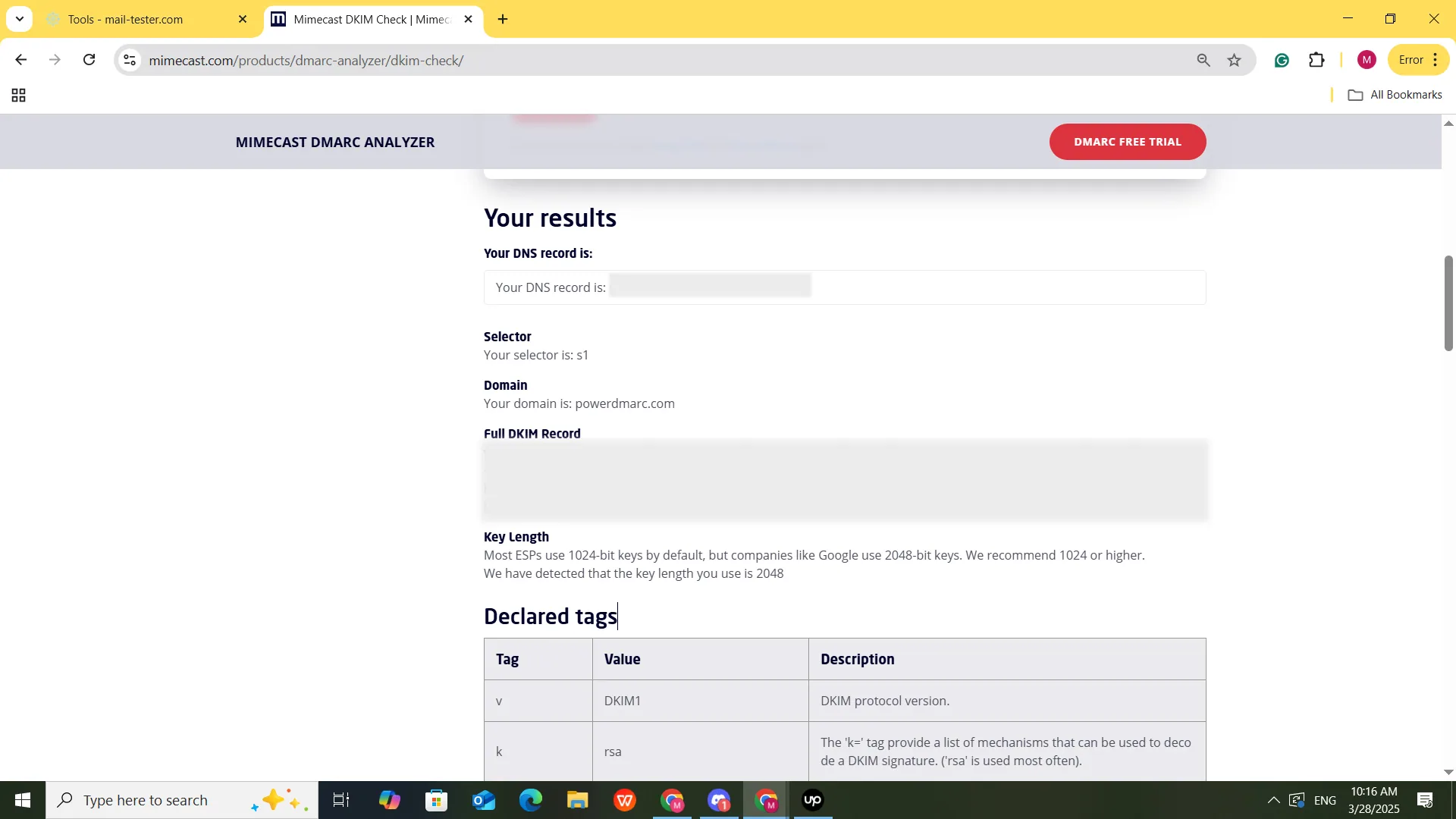This screenshot has height=819, width=1456.
Task: Go back to the previous page
Action: pyautogui.click(x=20, y=60)
